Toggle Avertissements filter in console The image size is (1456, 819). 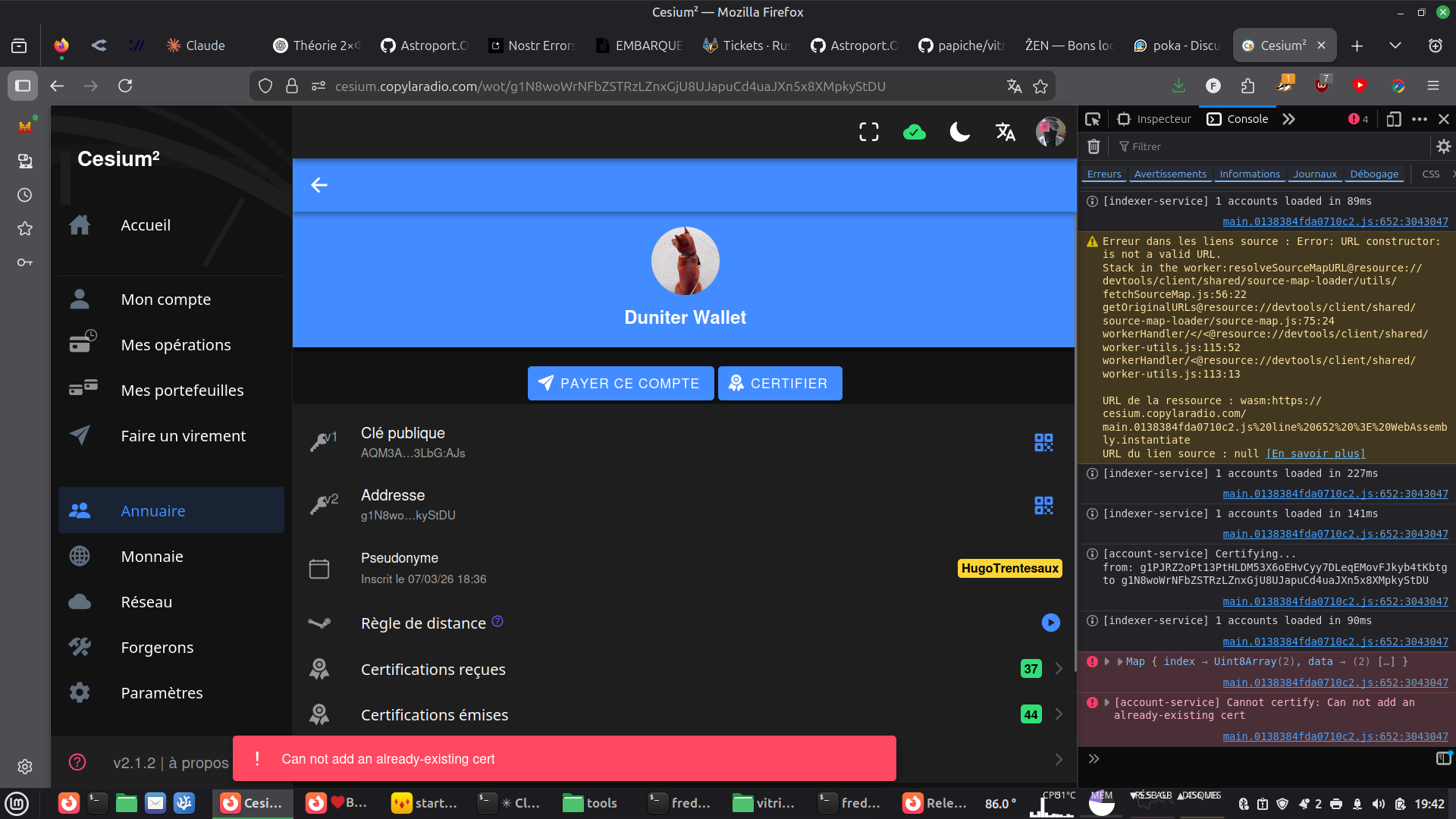1169,174
